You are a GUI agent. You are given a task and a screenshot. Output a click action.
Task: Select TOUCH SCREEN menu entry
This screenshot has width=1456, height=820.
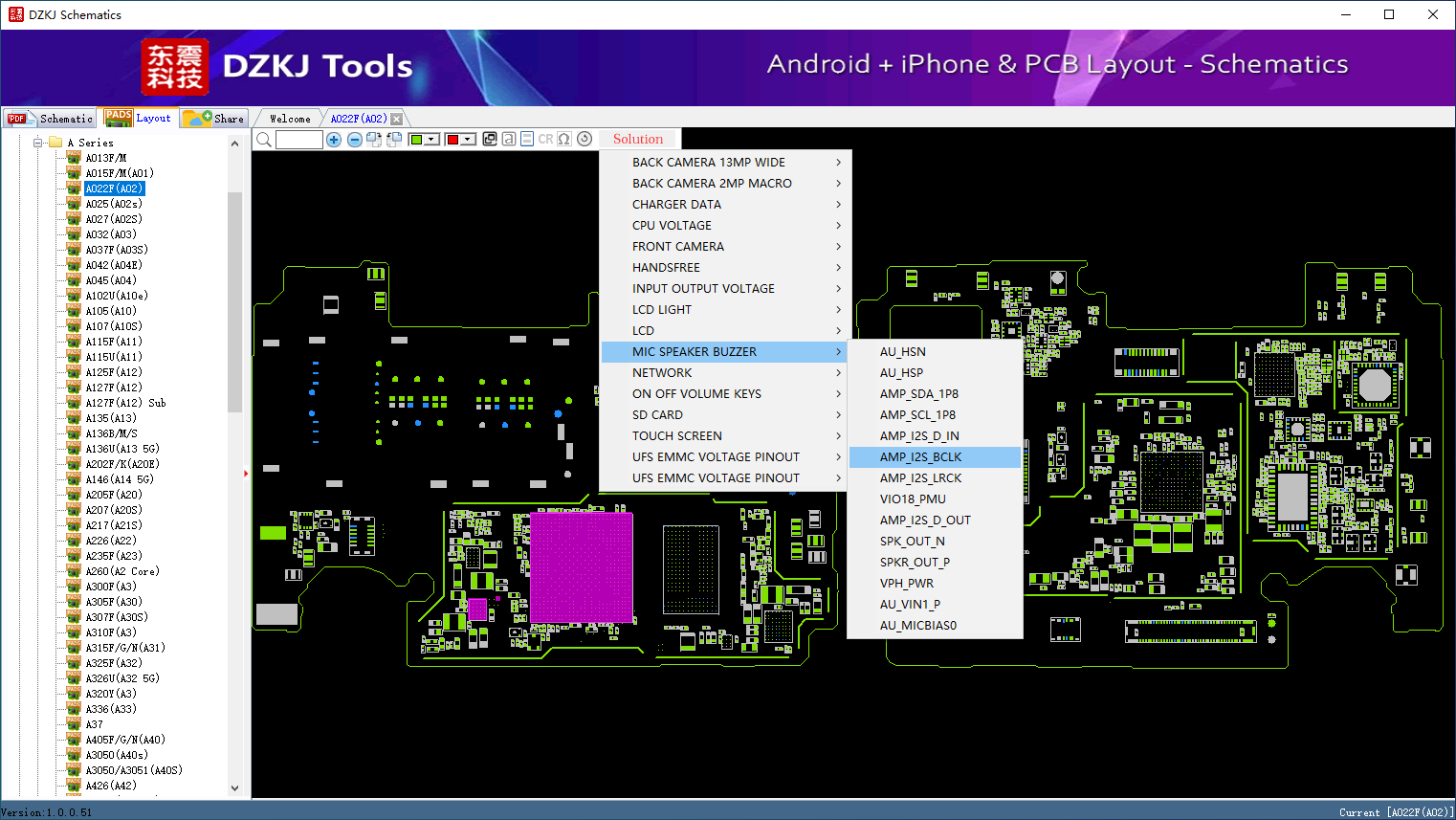pos(724,436)
